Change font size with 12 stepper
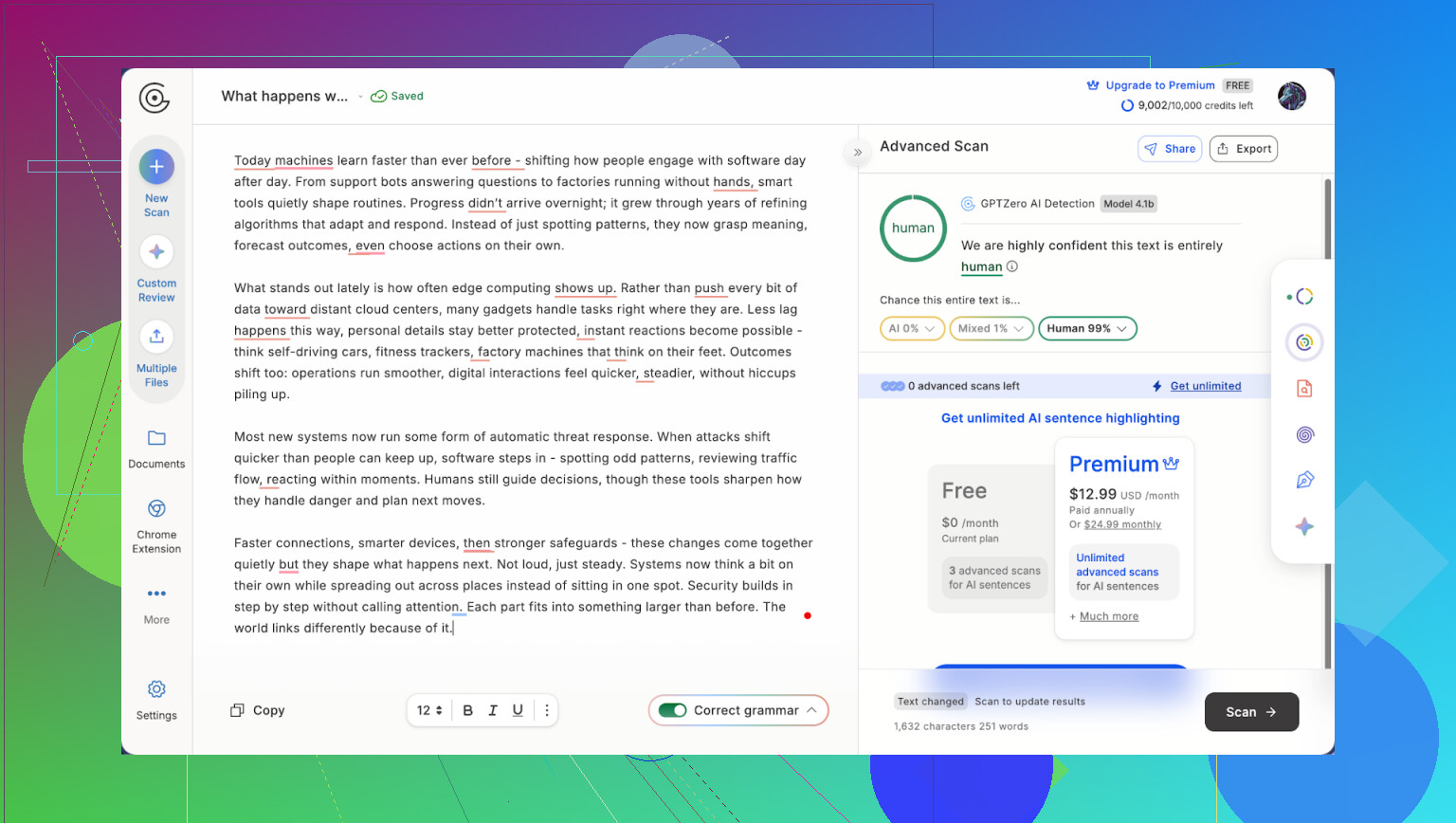 click(429, 710)
